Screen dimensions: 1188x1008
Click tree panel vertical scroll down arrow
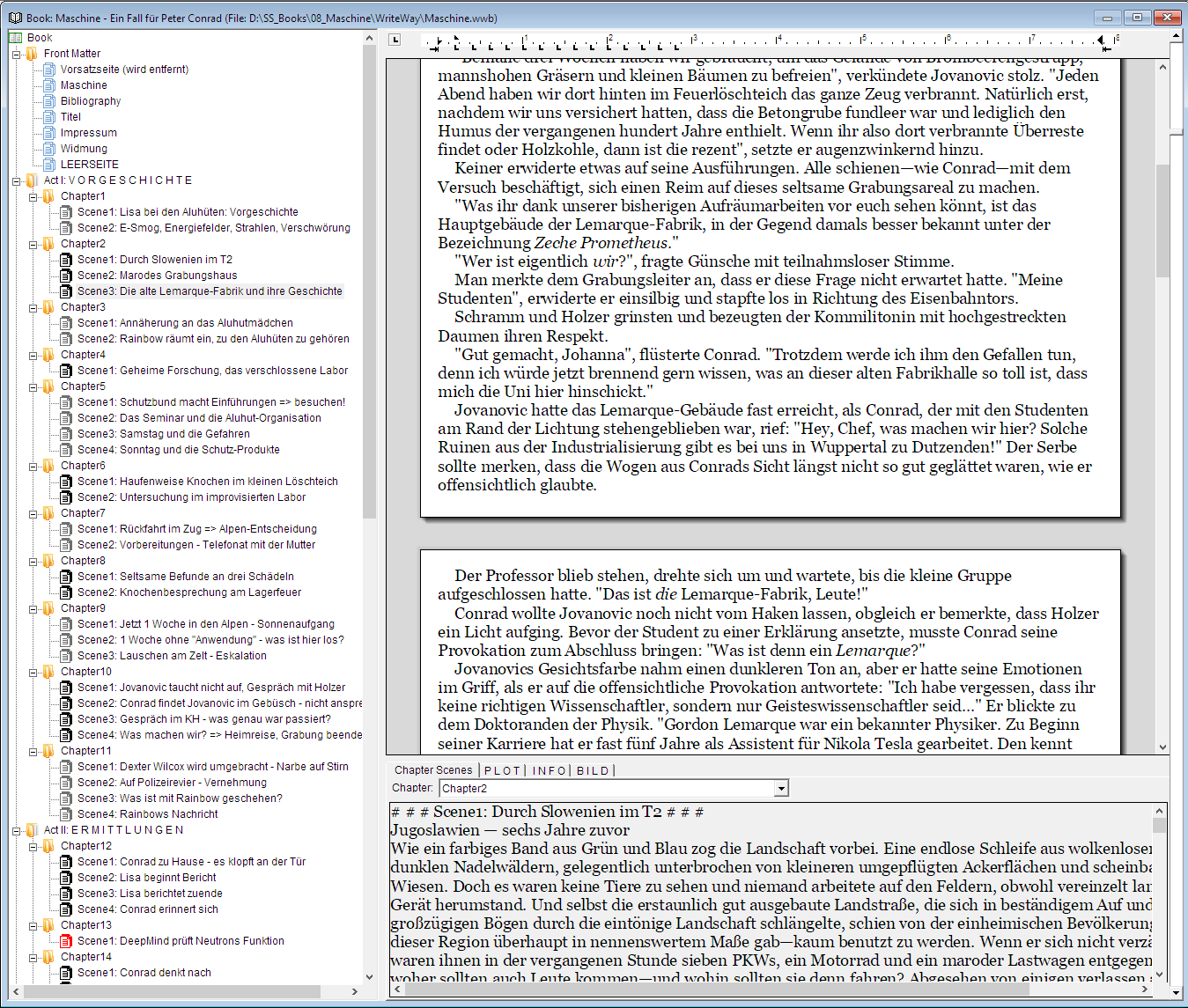pos(369,976)
